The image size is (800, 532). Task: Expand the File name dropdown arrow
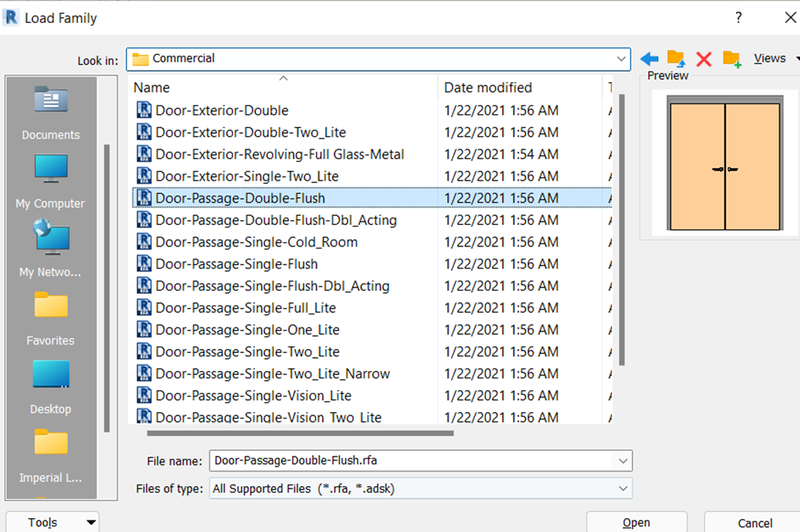tap(623, 461)
